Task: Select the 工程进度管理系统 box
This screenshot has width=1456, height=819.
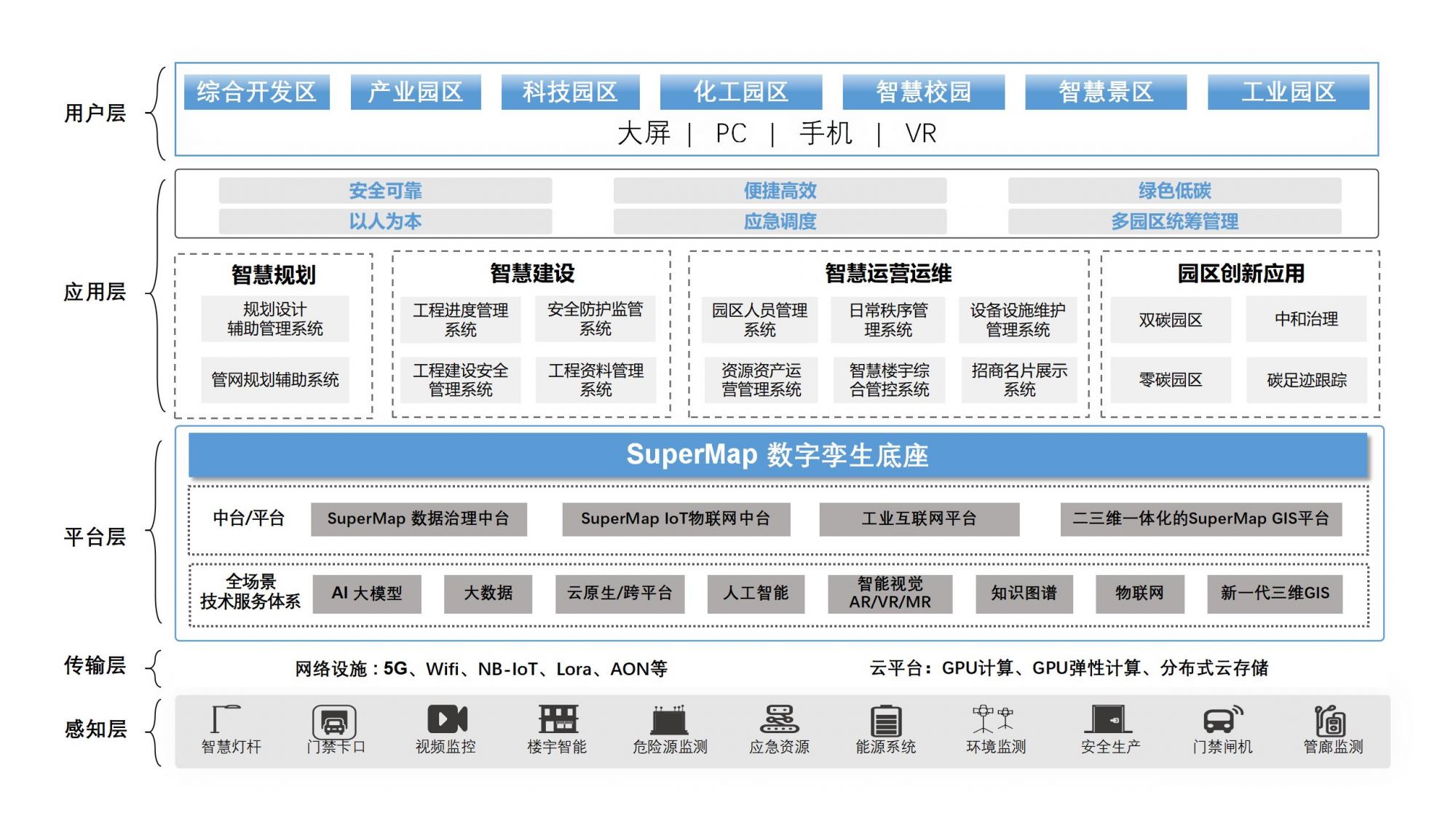Action: [461, 320]
